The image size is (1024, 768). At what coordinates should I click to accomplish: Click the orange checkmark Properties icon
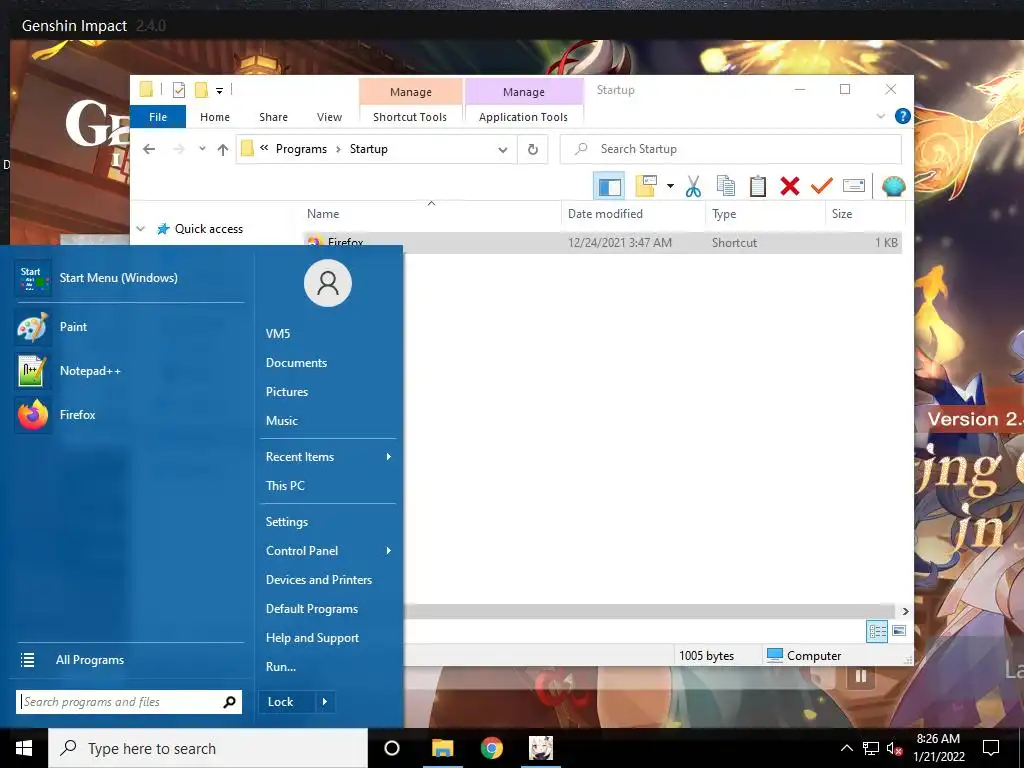click(x=822, y=186)
